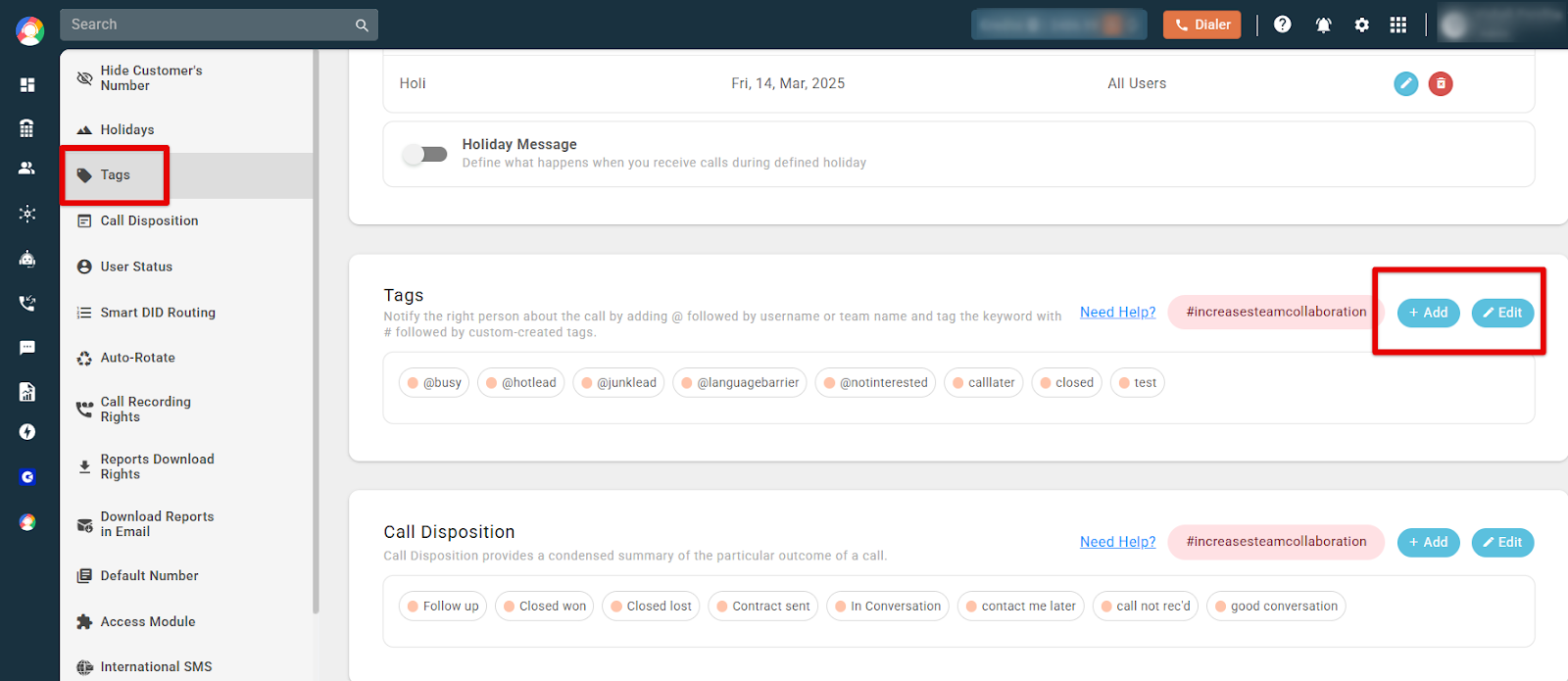Click the @junklead tag chip
This screenshot has height=681, width=1568.
click(x=618, y=383)
